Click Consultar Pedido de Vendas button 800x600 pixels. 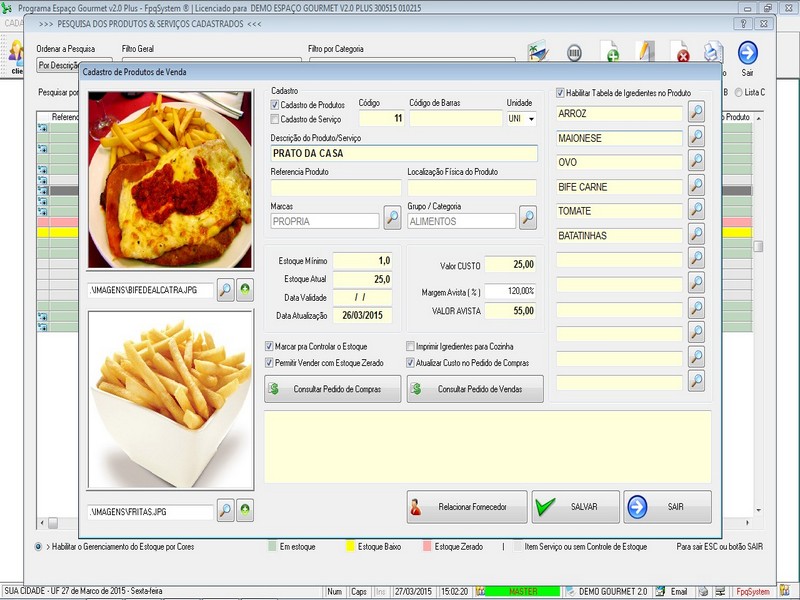point(475,389)
